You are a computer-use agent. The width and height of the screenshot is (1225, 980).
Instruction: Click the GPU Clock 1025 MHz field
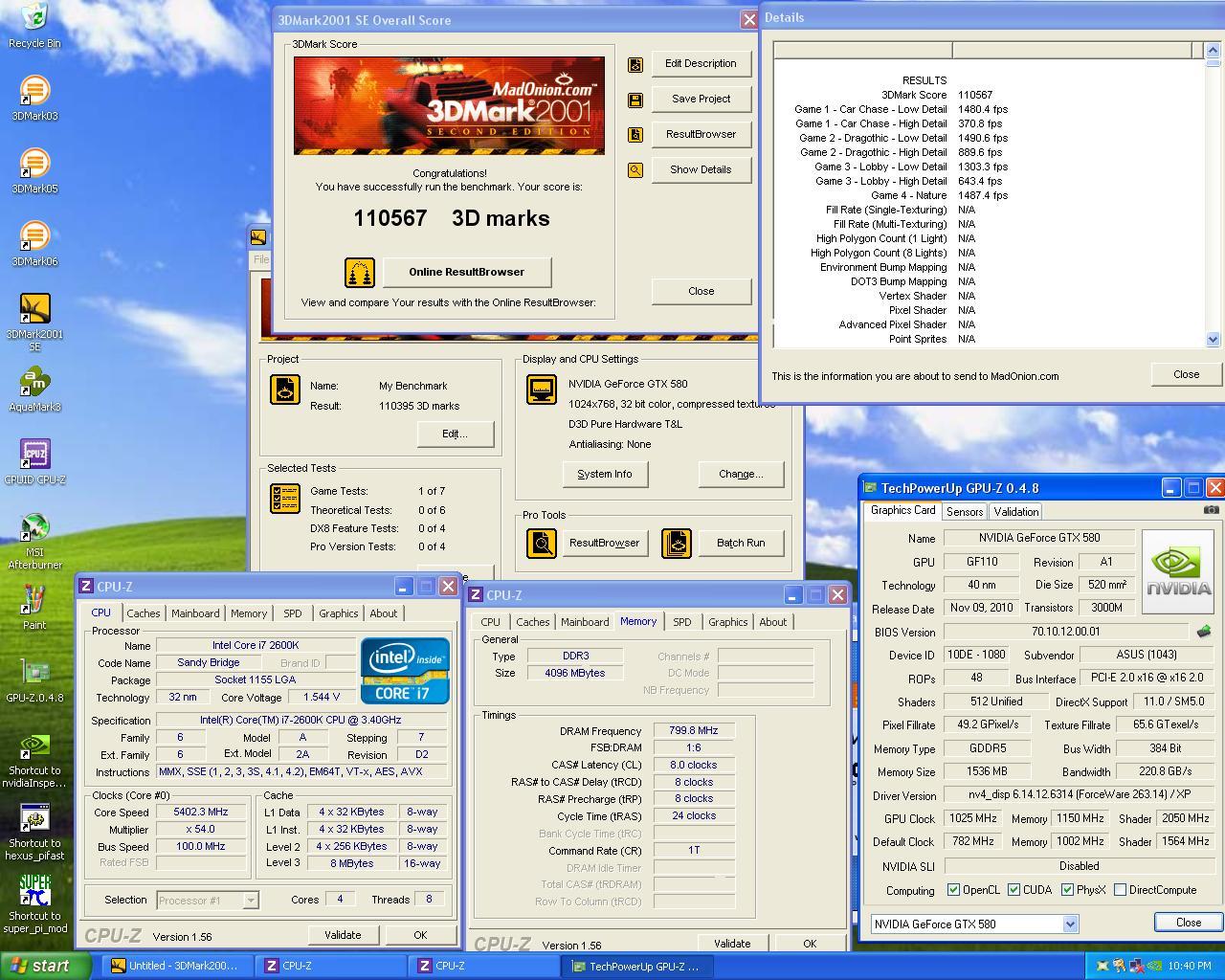tap(972, 819)
